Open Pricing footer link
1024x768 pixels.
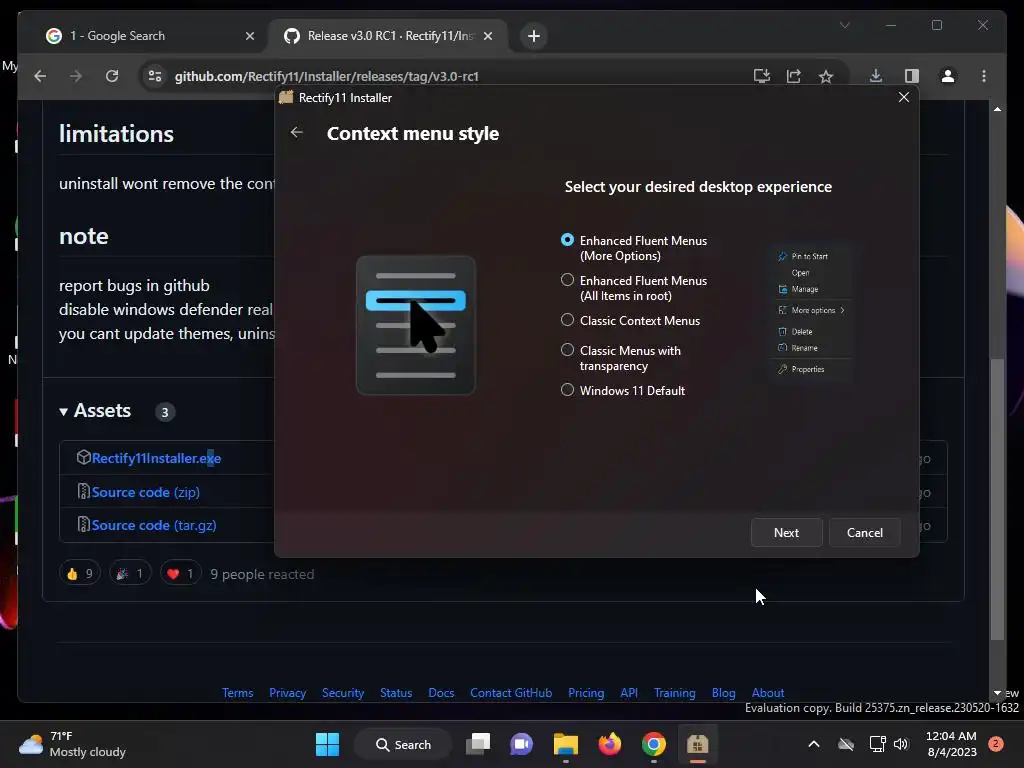[x=586, y=693]
